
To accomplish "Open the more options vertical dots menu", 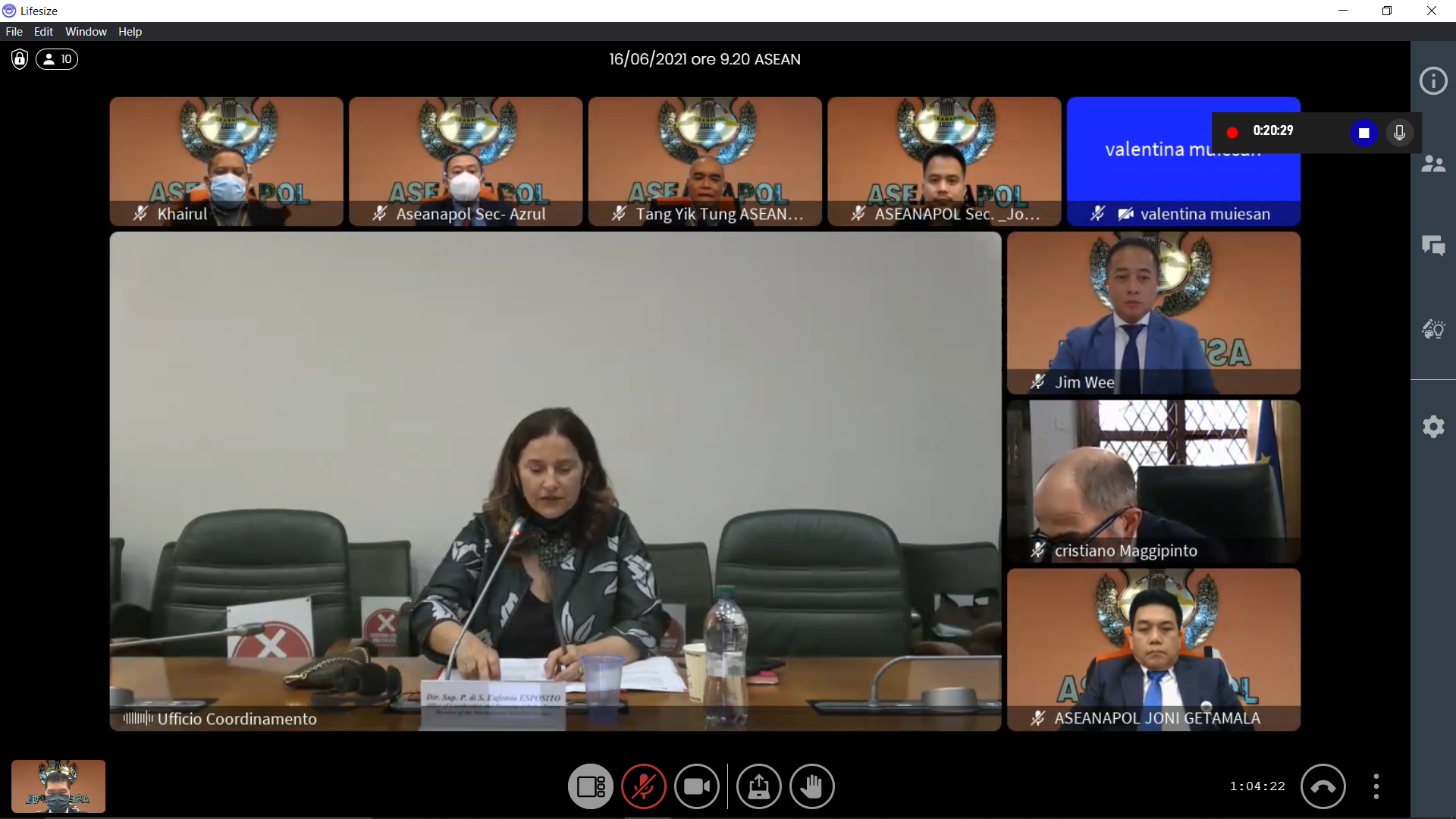I will (1376, 786).
